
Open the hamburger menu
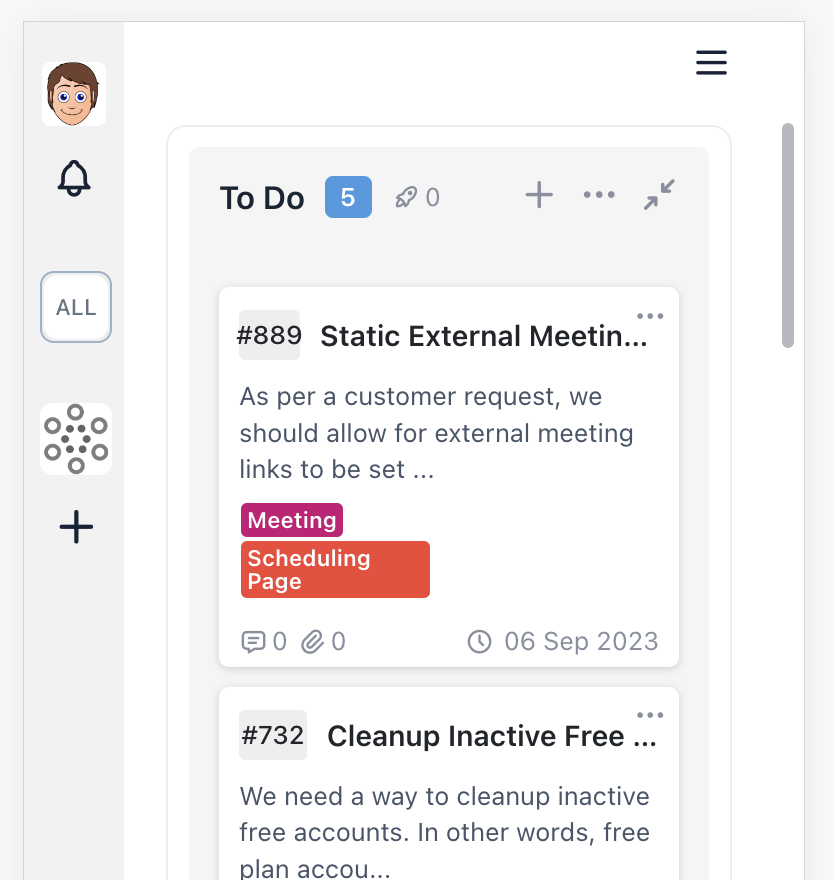tap(711, 63)
